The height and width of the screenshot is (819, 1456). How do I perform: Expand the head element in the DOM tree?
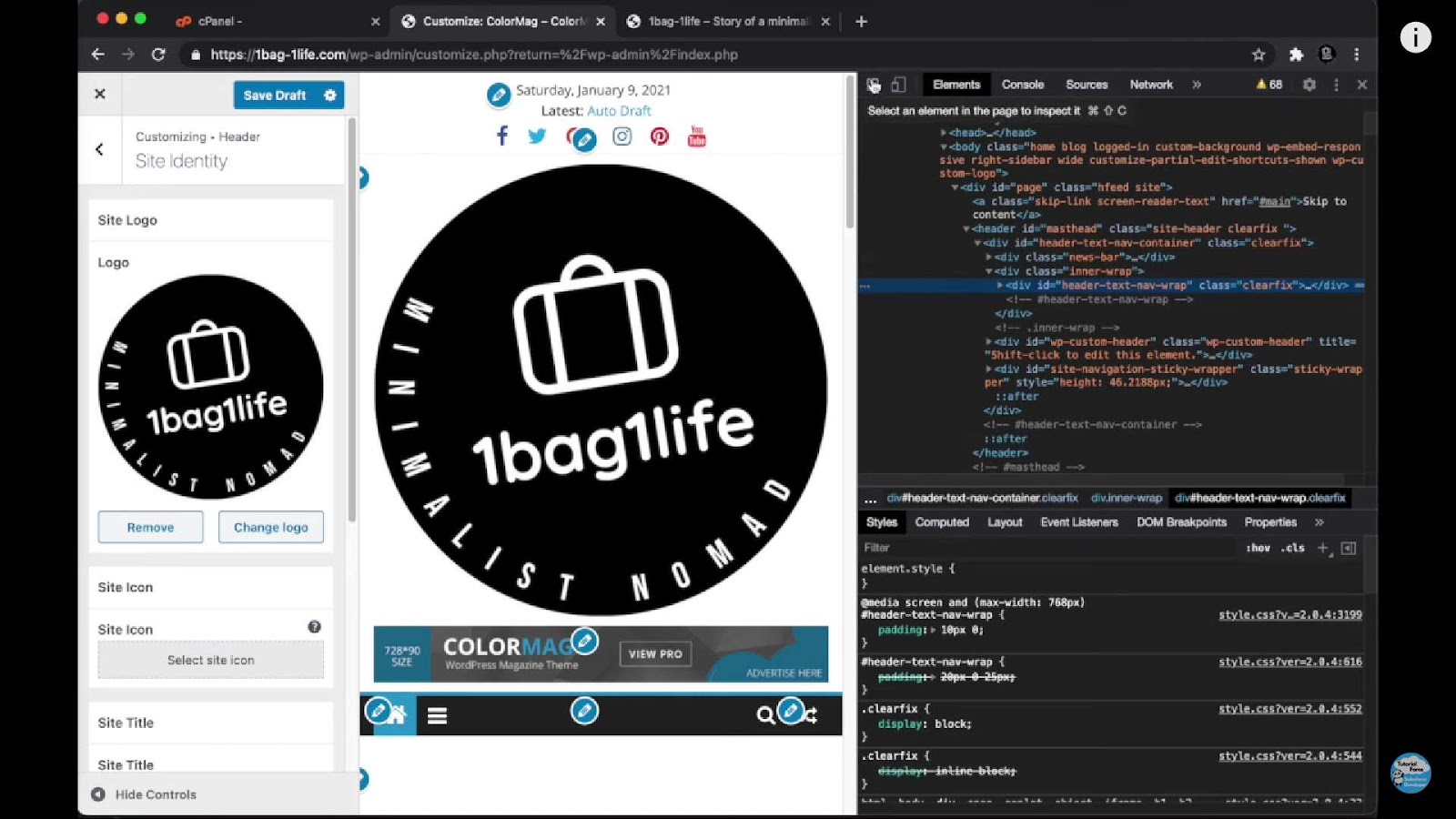(944, 131)
